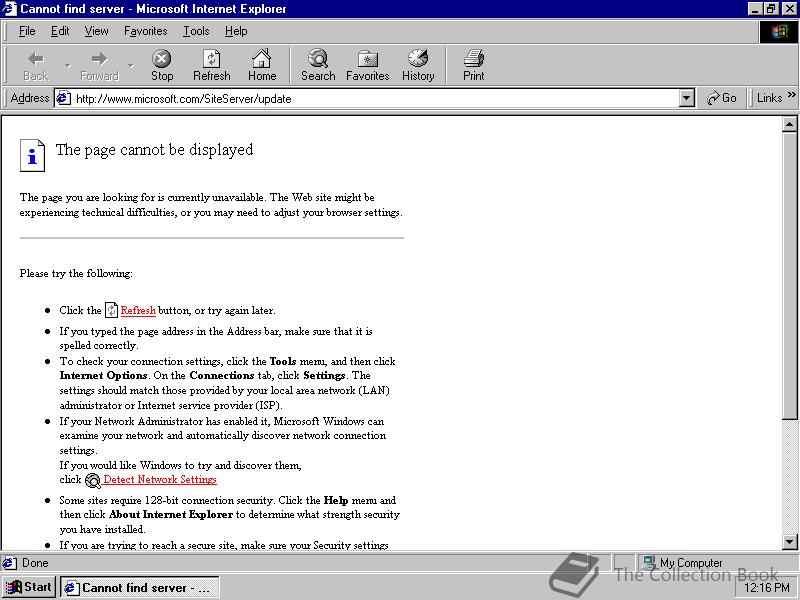Click the Internet Explorer icon in title bar
Screen dimensions: 800x600
[10, 9]
